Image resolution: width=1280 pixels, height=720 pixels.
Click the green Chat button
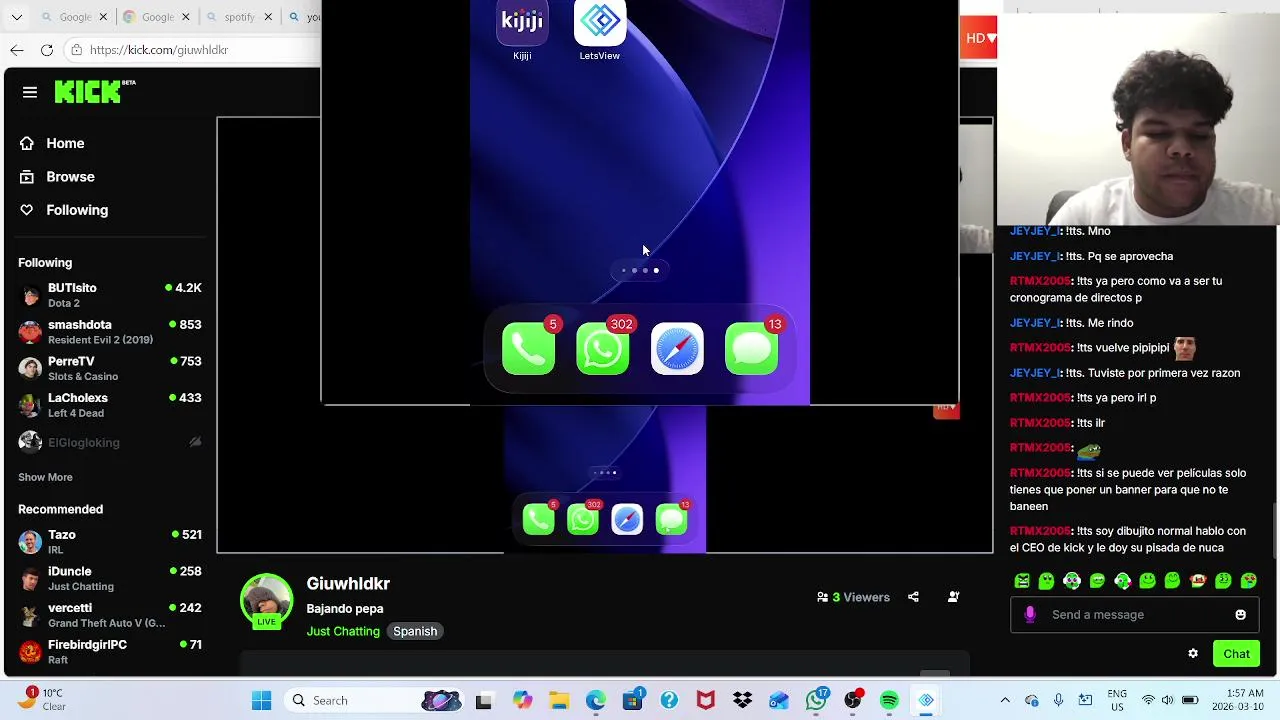(1236, 654)
